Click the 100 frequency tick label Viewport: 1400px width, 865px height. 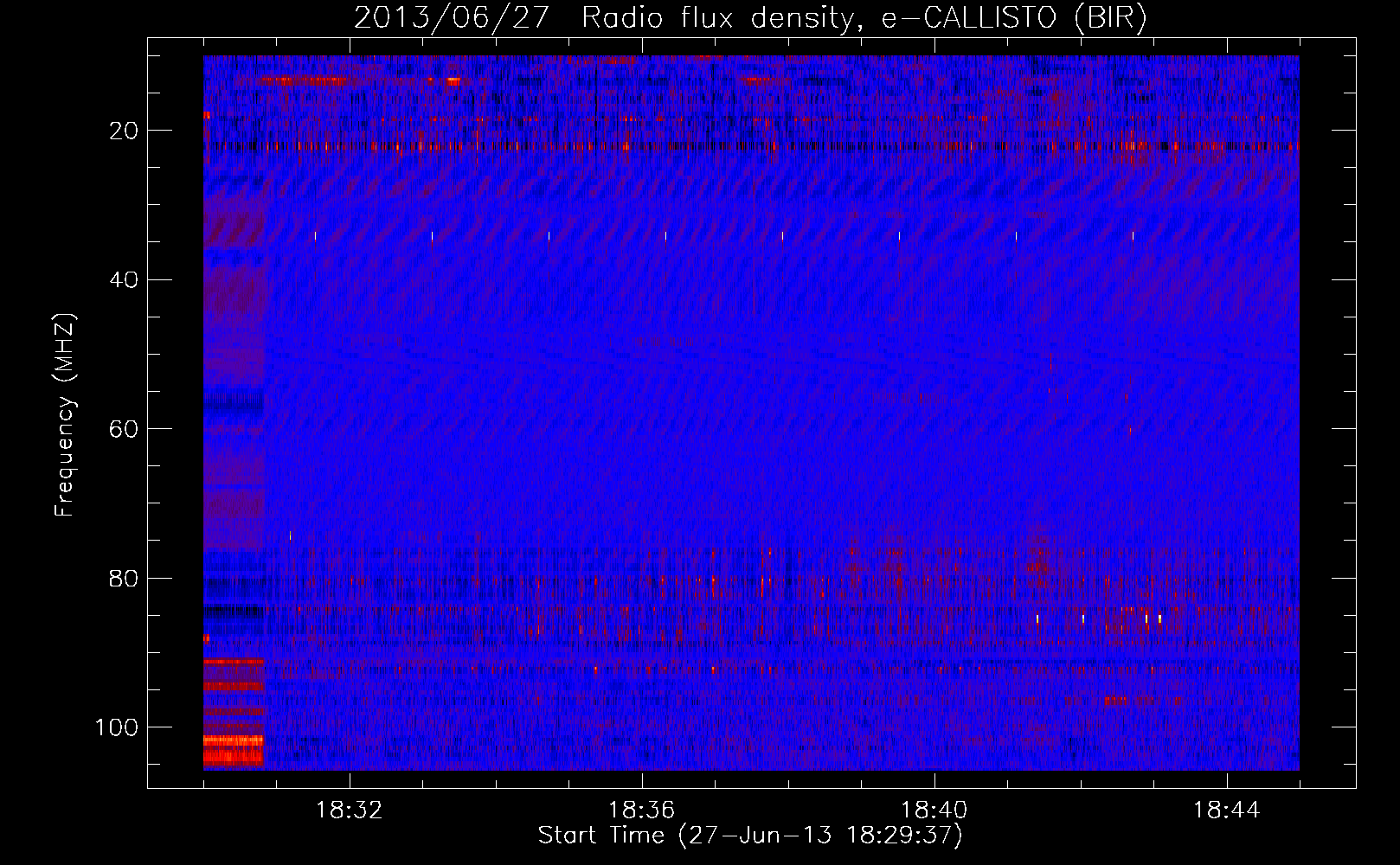click(x=117, y=727)
